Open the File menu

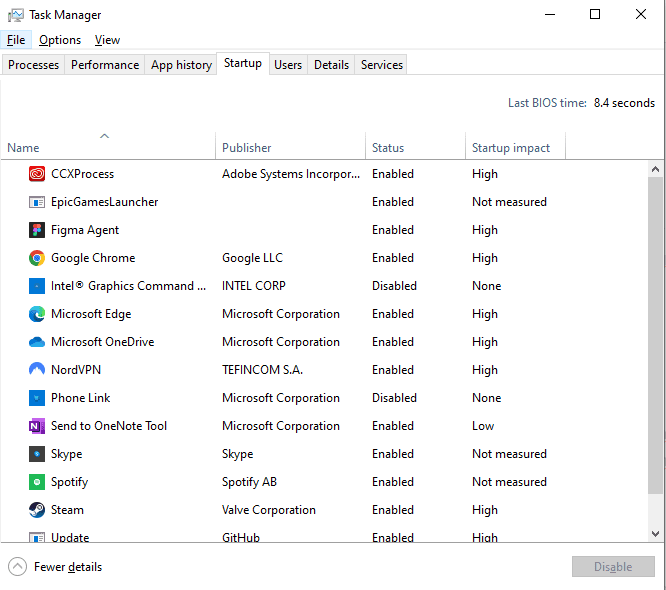[x=16, y=40]
